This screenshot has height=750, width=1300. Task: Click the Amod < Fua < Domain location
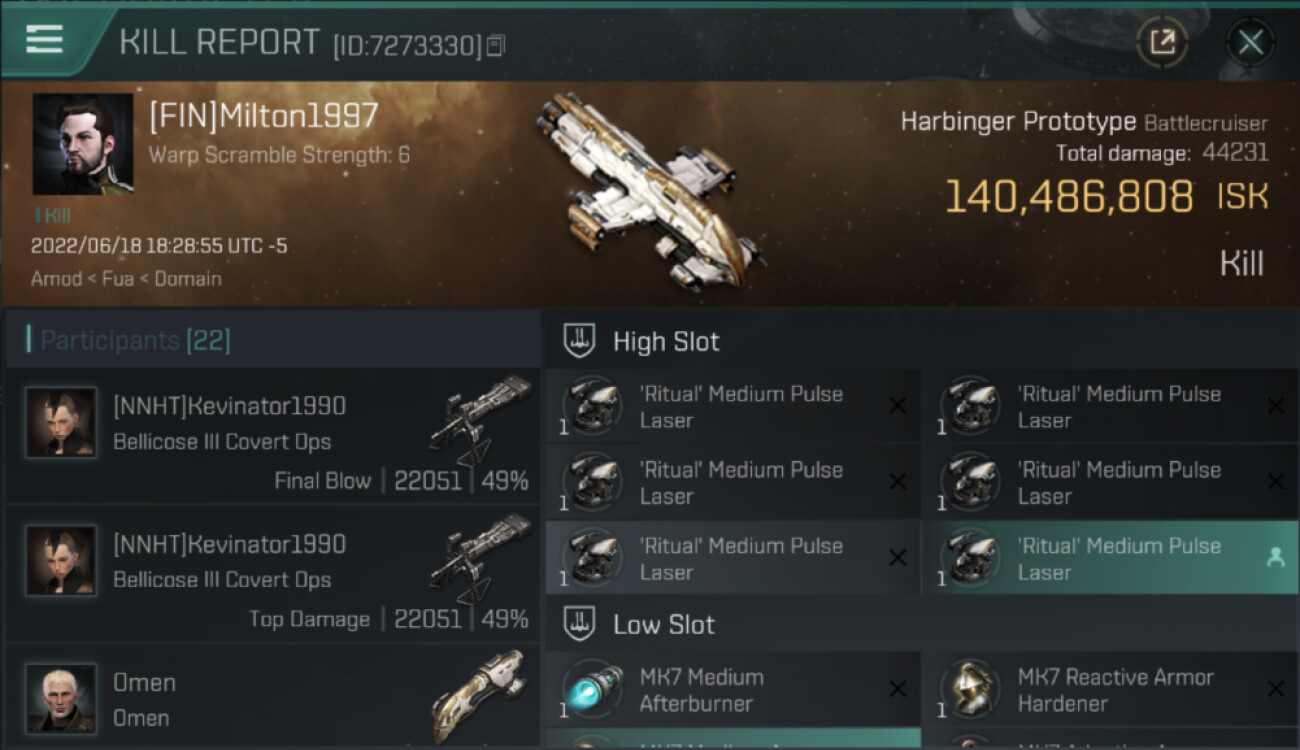pos(126,278)
